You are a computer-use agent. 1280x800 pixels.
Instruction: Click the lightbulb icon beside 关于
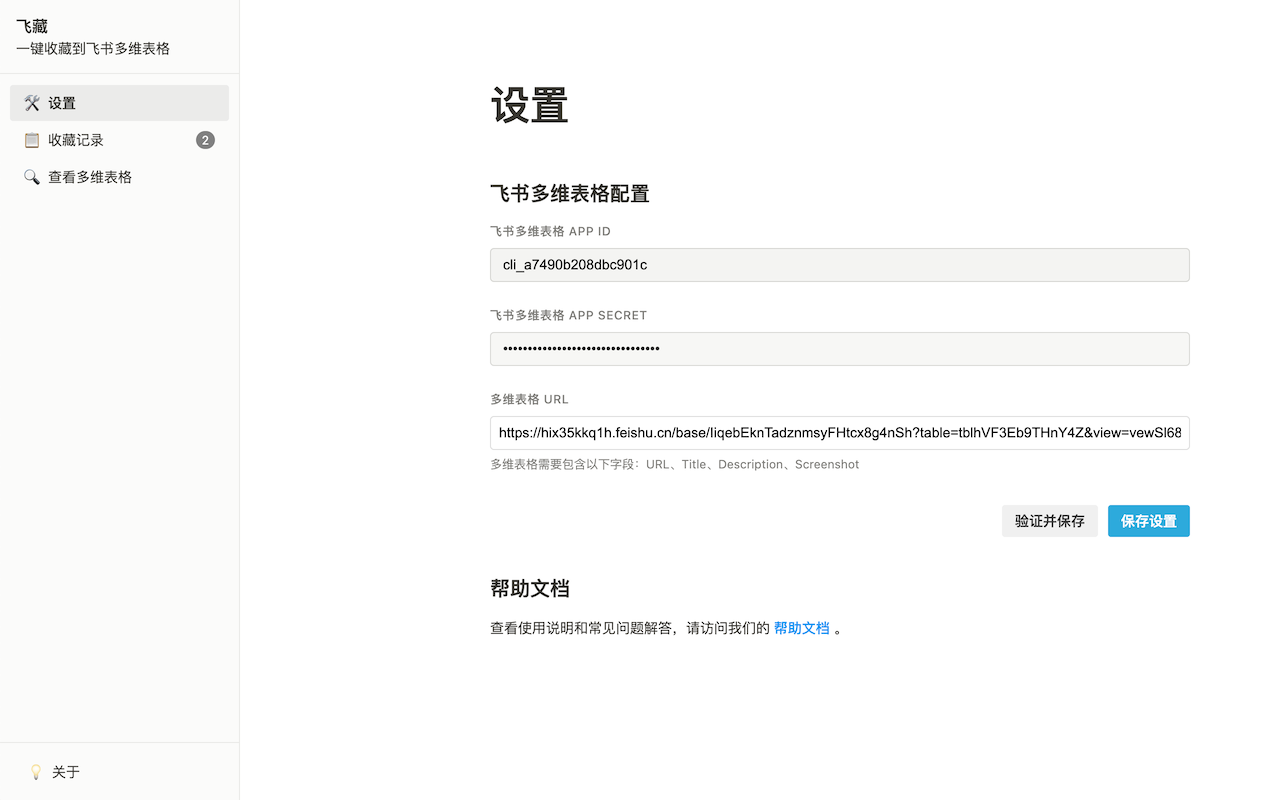point(36,772)
